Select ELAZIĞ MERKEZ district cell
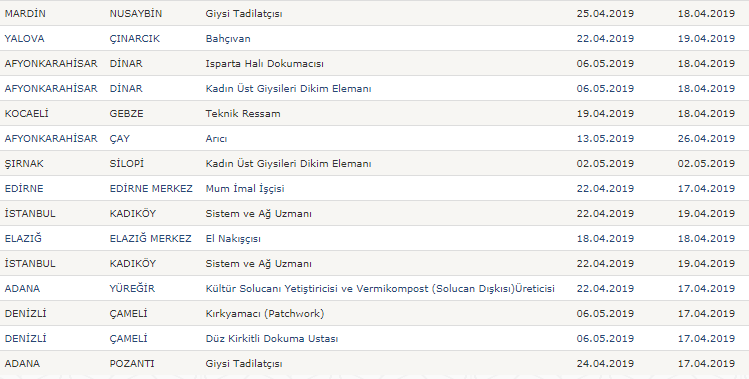 151,238
